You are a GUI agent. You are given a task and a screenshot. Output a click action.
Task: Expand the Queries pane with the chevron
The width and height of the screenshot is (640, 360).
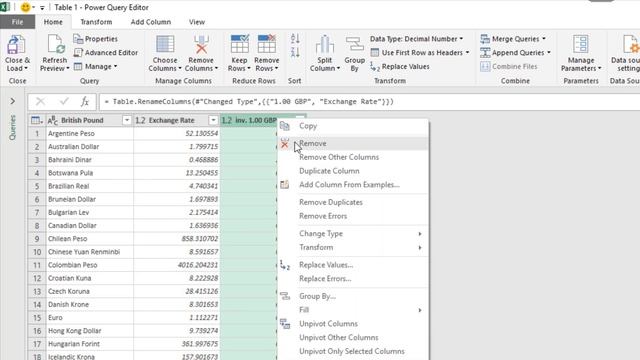coord(13,101)
